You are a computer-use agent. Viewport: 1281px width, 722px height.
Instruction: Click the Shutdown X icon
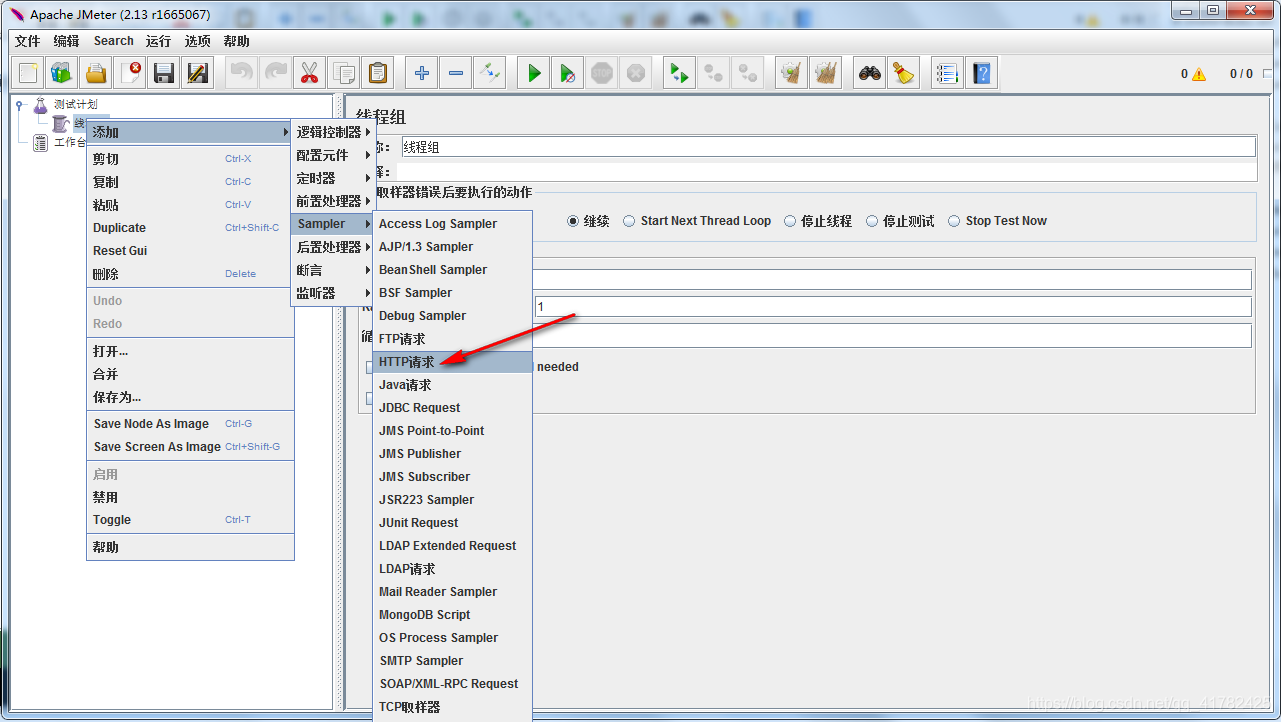636,73
